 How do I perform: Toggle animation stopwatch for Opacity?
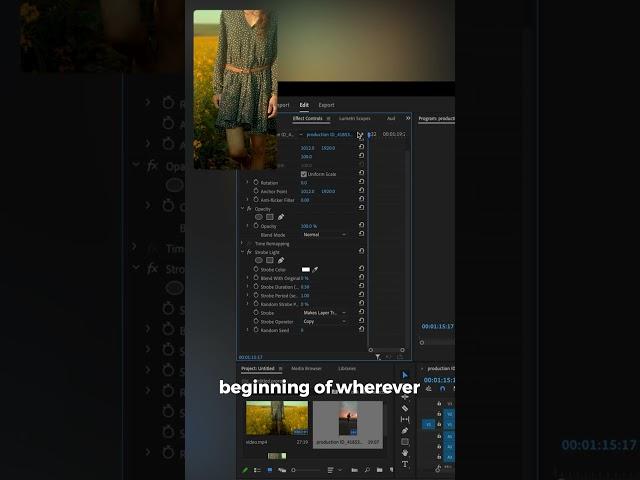click(x=255, y=226)
